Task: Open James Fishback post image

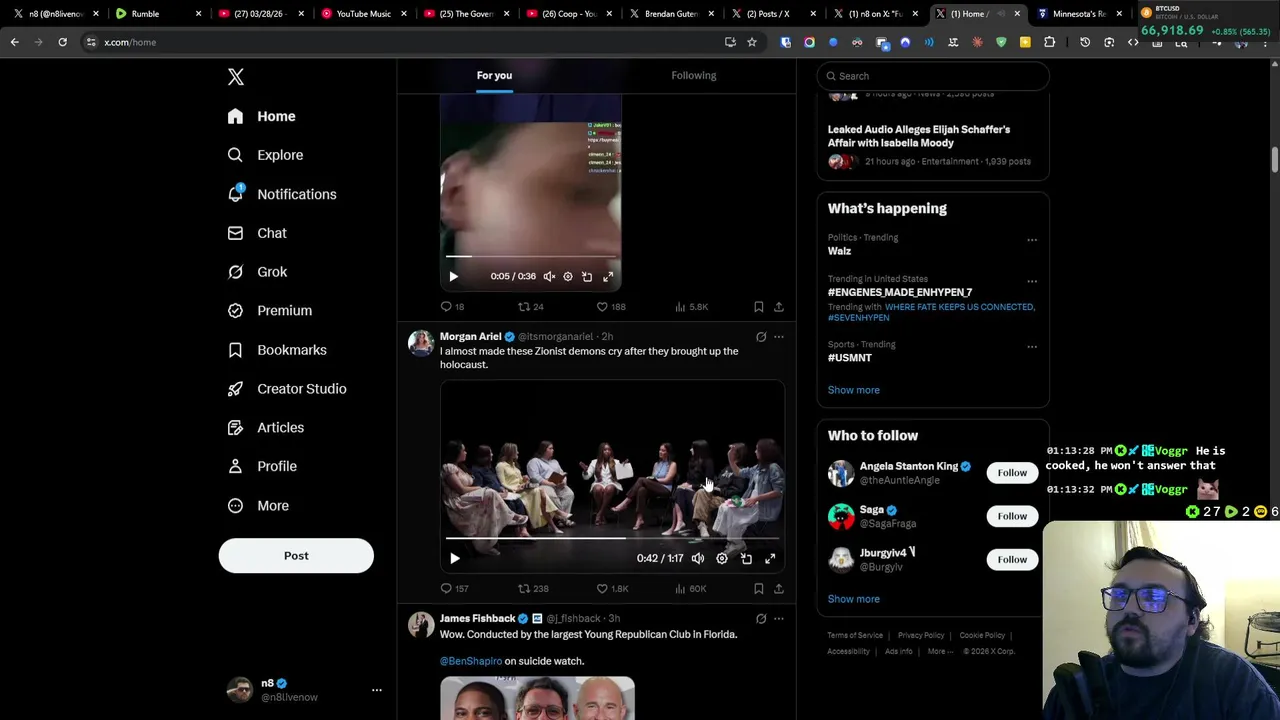Action: (537, 698)
